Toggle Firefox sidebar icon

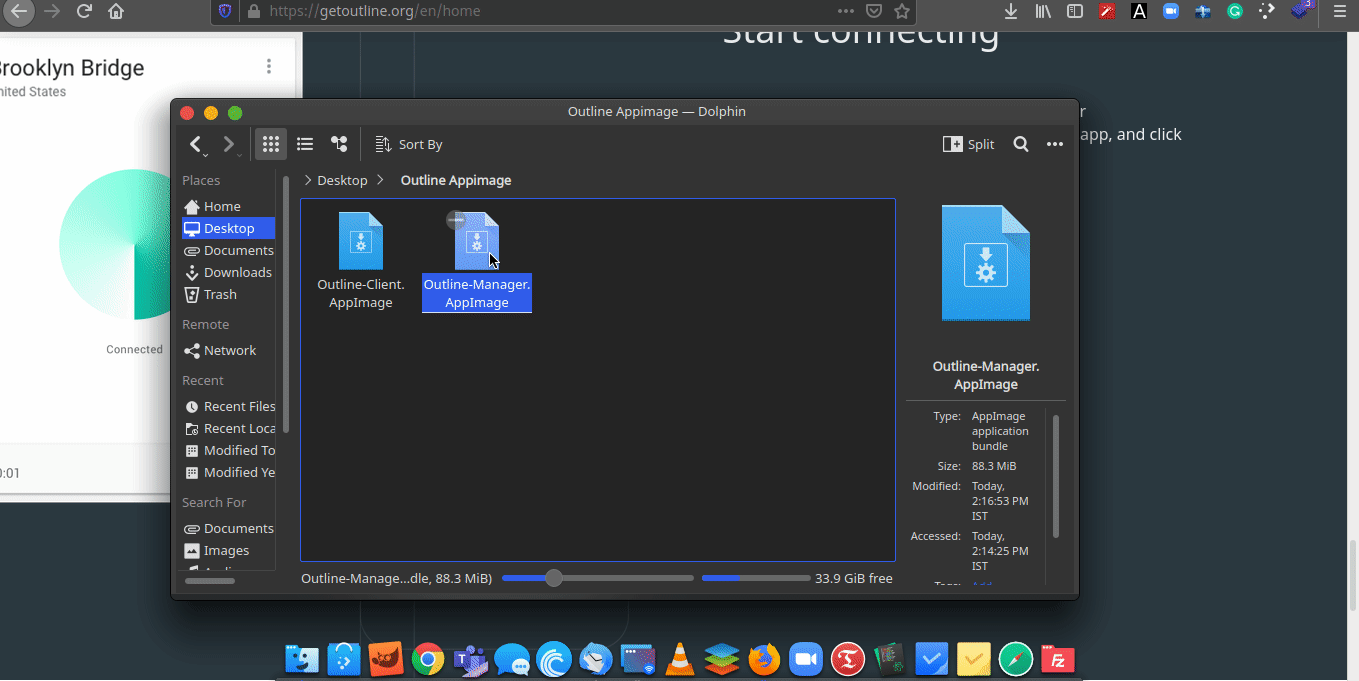pyautogui.click(x=1075, y=11)
